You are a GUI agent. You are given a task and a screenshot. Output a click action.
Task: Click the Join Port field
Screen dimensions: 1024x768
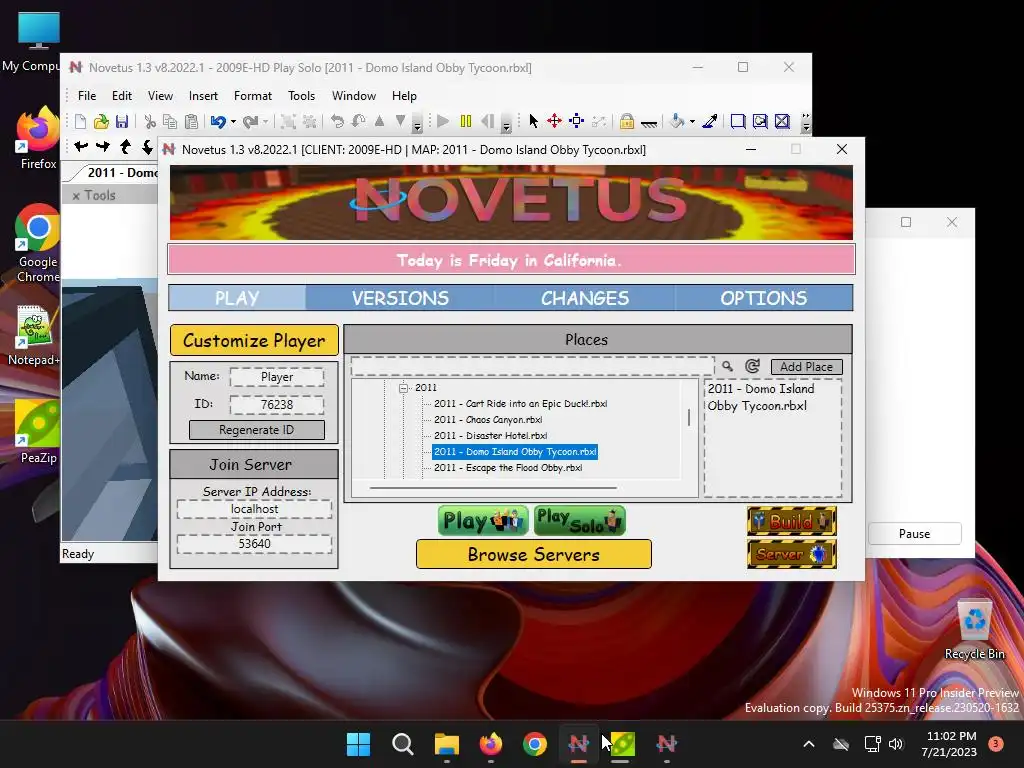pyautogui.click(x=254, y=544)
